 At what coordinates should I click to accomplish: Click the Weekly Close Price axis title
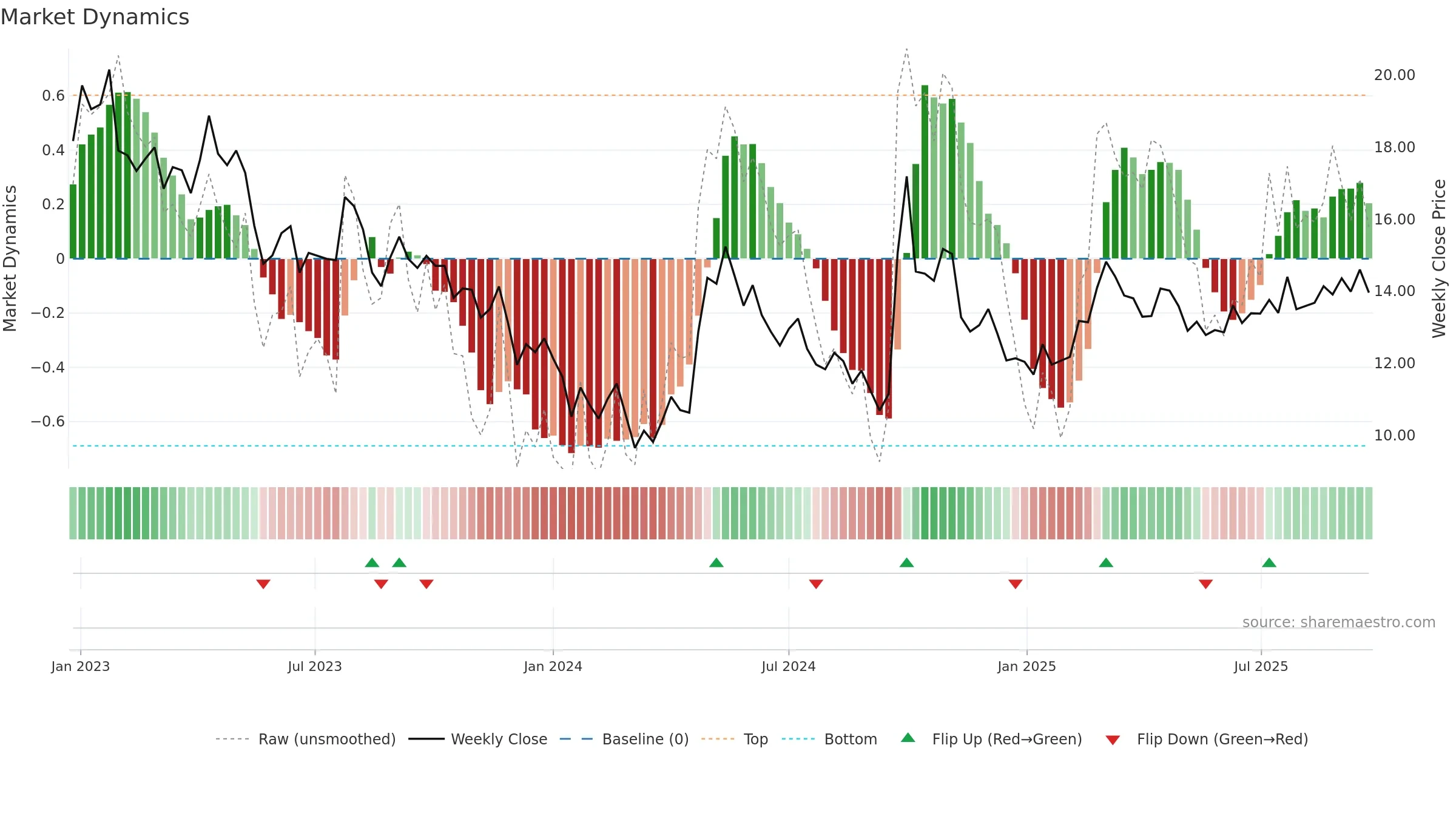click(x=1439, y=258)
